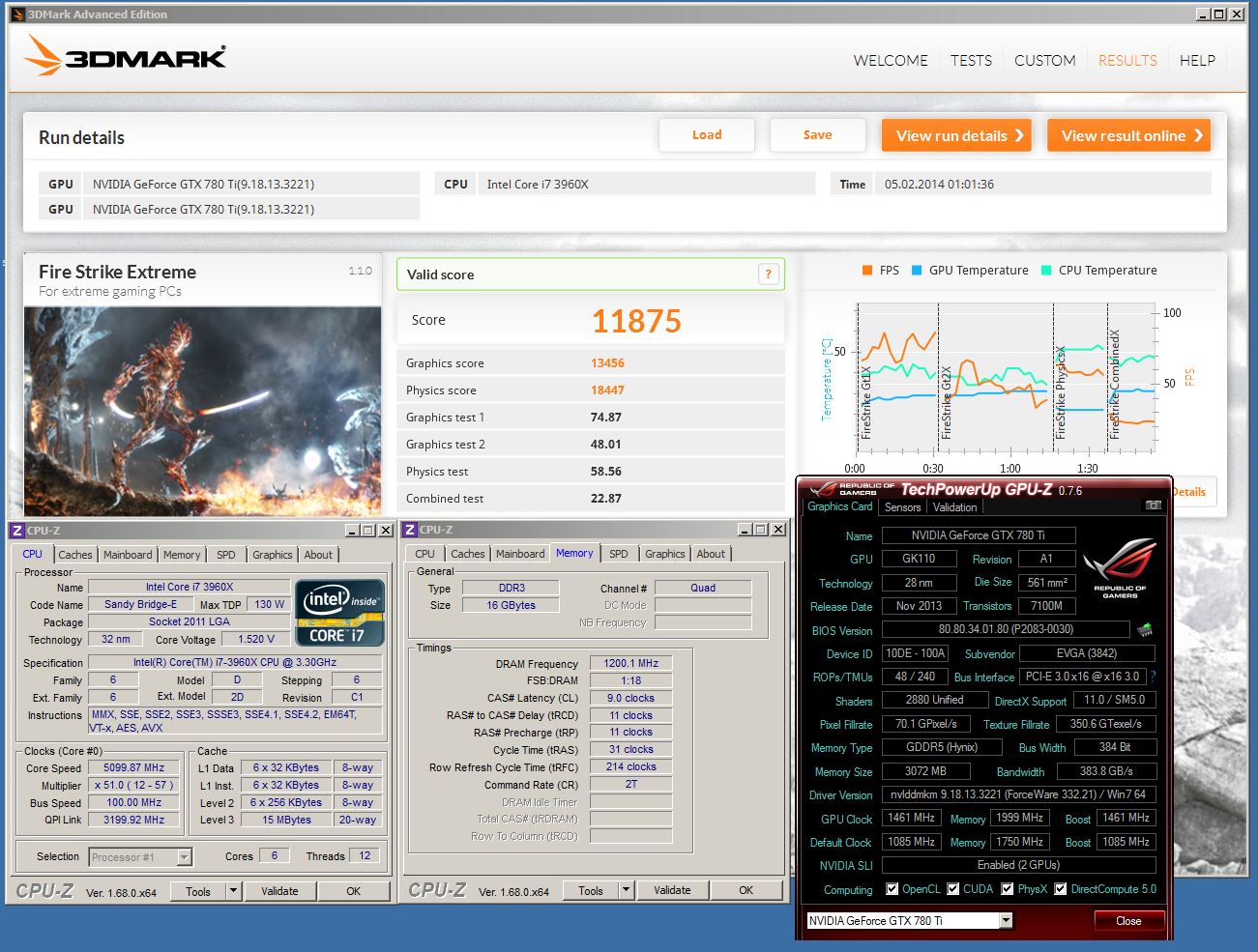Click Tools button in left CPU-Z

(198, 891)
